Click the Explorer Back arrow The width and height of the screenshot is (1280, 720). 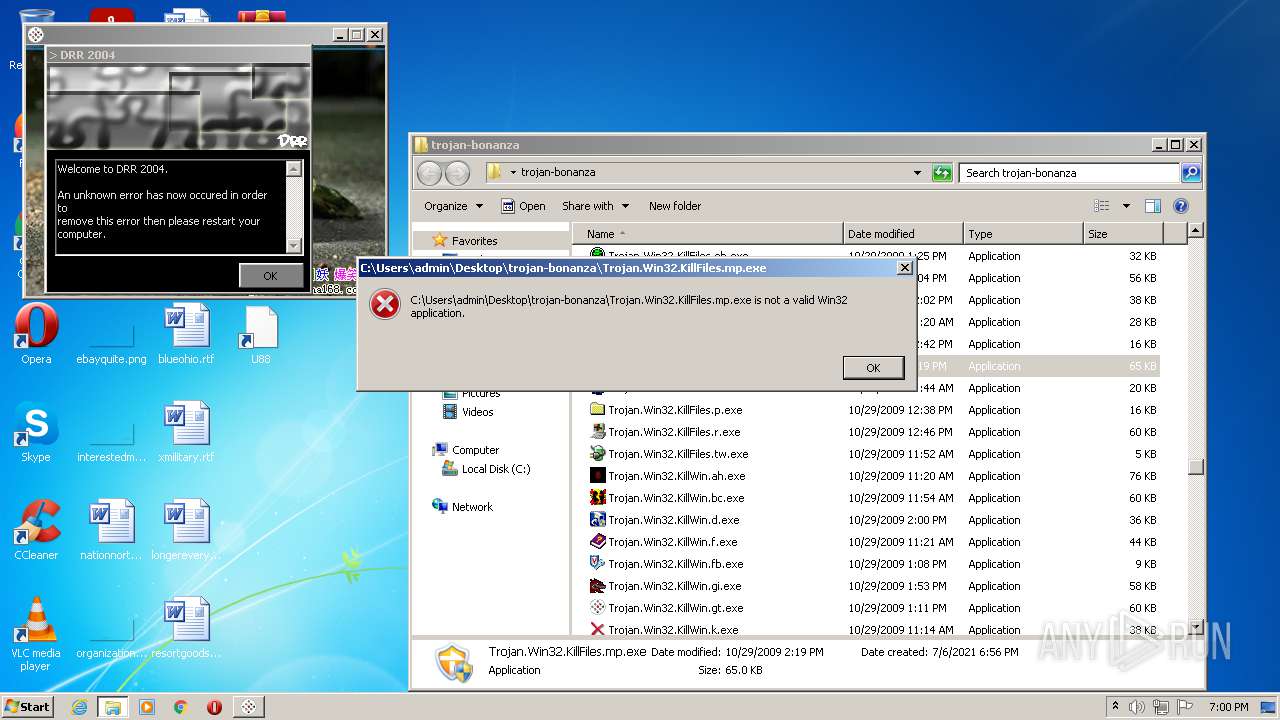coord(429,173)
